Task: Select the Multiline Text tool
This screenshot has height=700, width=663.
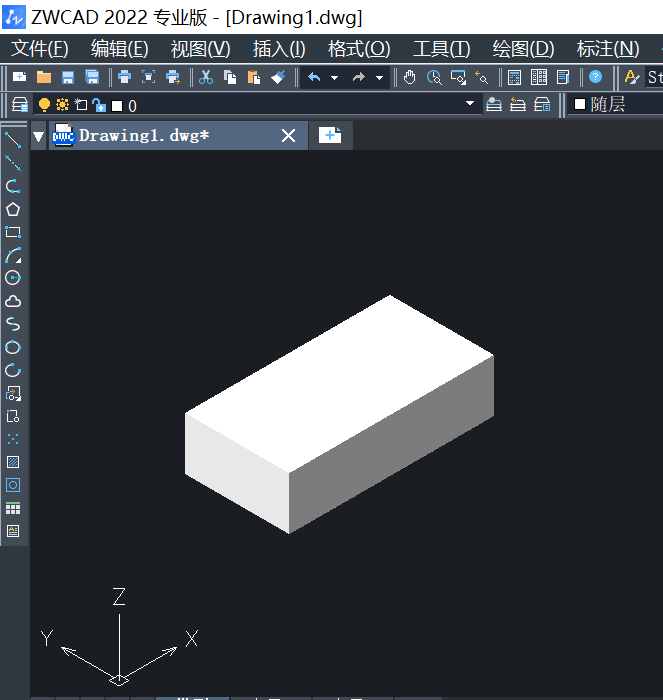Action: (13, 531)
